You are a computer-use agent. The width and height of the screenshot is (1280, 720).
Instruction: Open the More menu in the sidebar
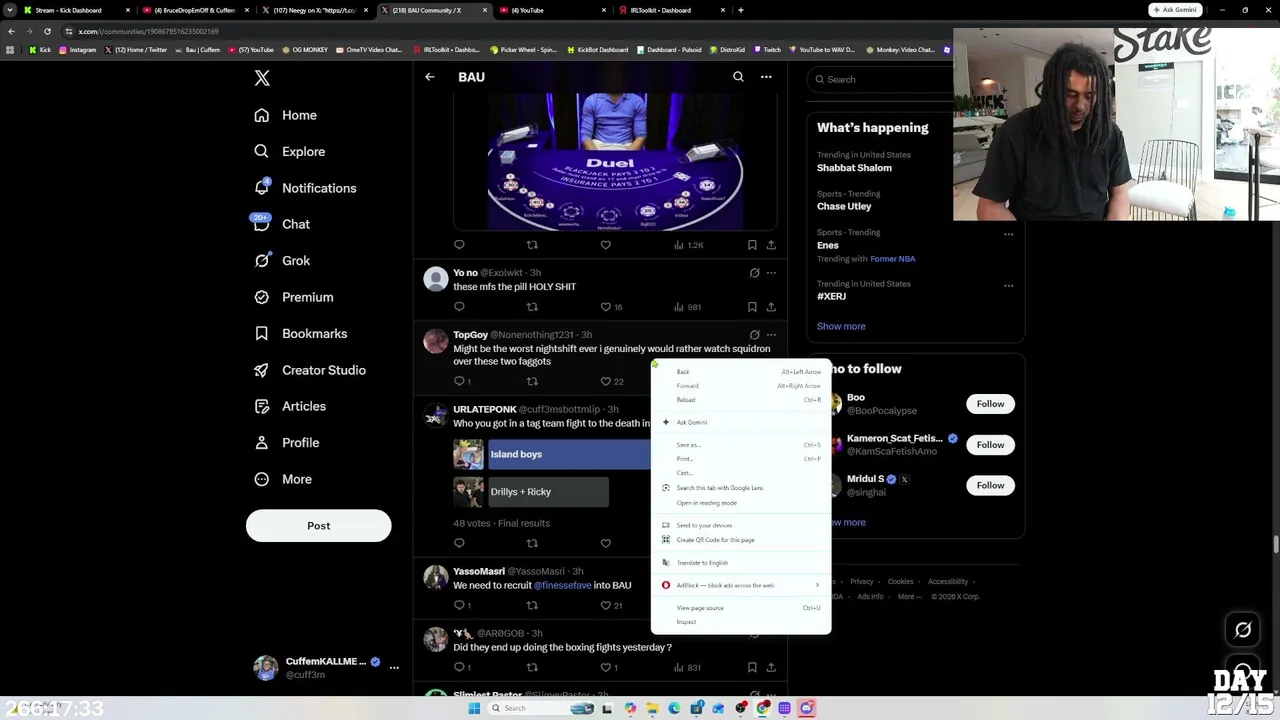(x=283, y=479)
